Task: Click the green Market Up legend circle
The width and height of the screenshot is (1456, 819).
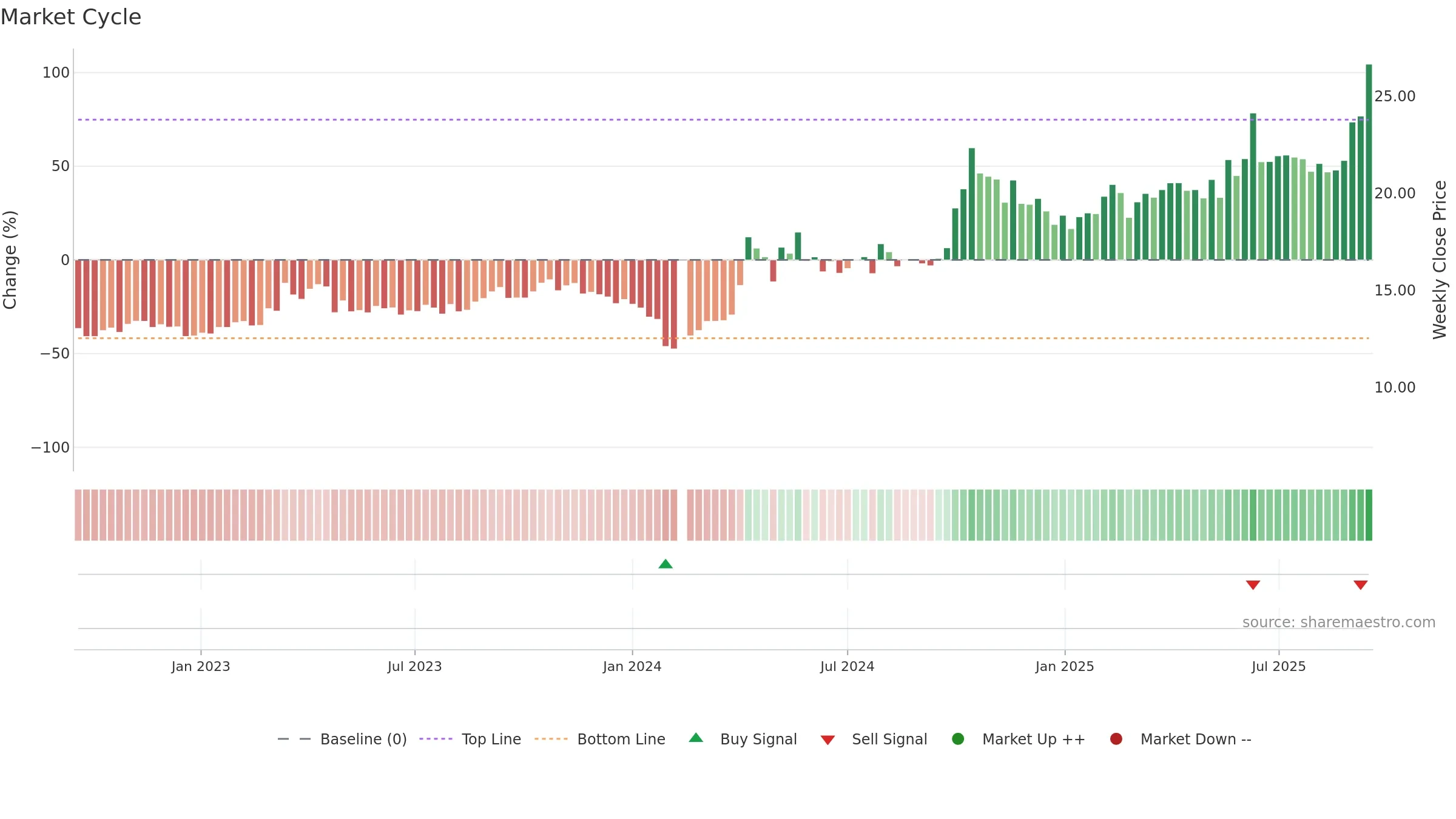Action: click(x=958, y=739)
